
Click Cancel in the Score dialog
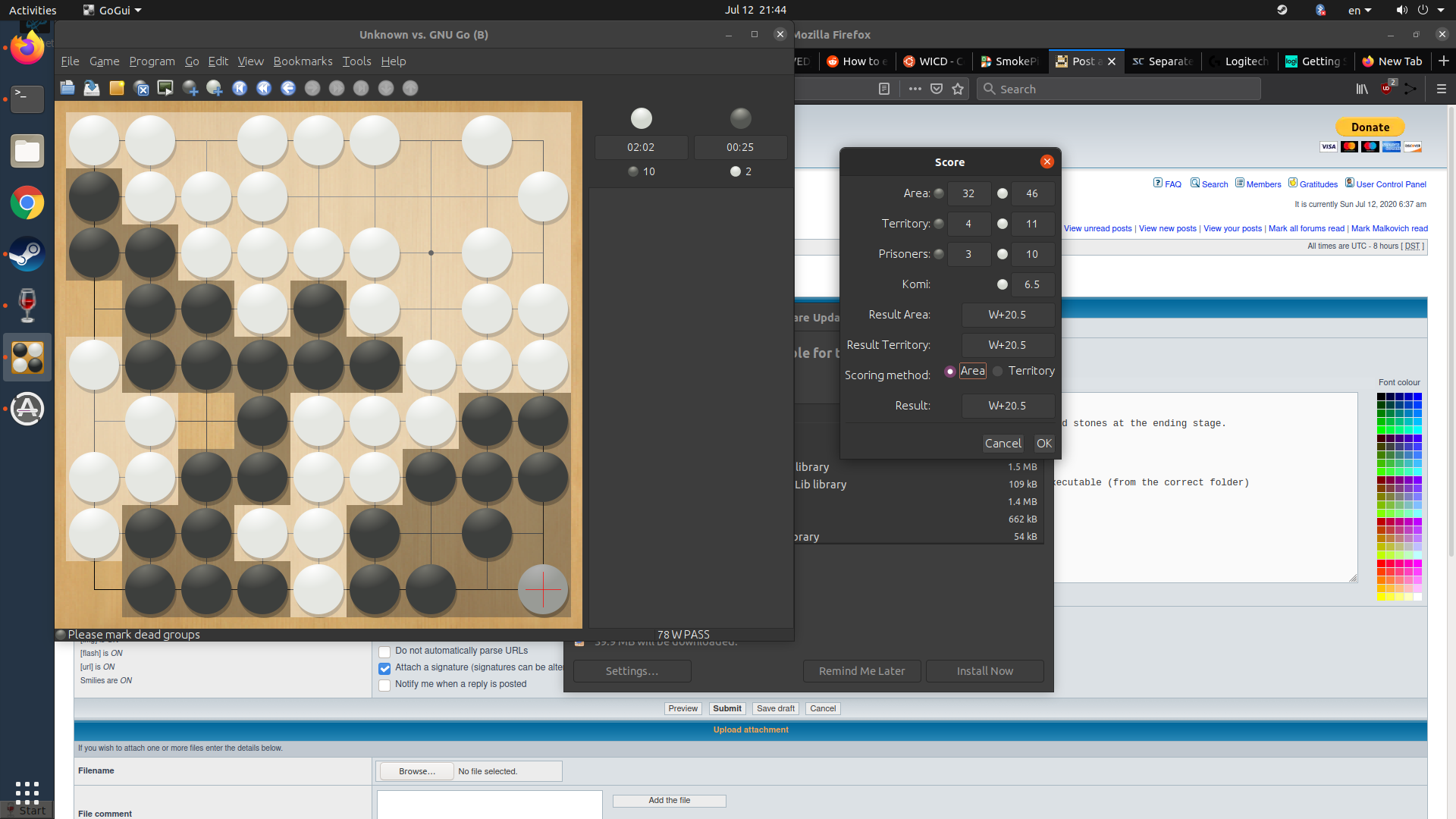(1003, 444)
